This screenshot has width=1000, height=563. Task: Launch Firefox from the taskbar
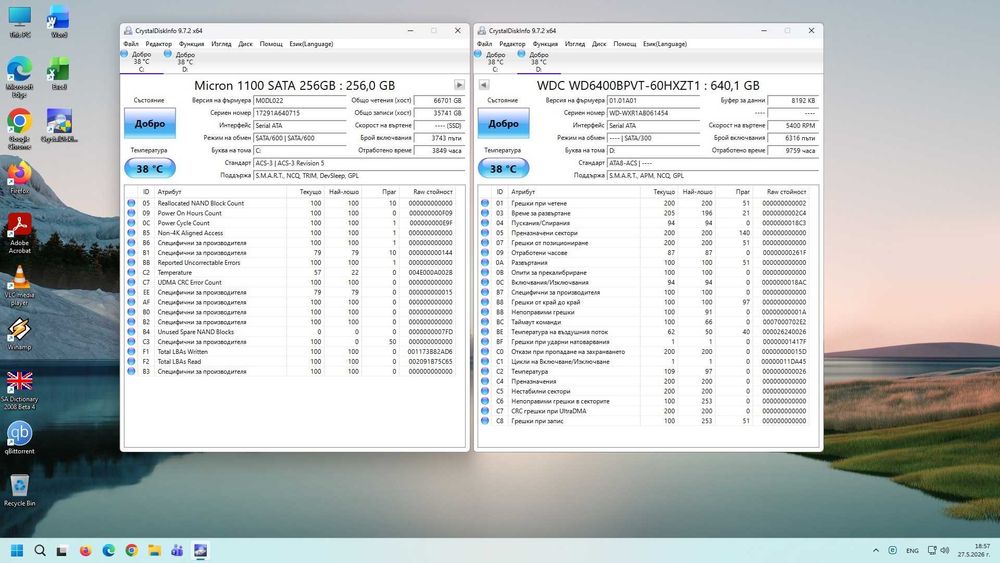[x=85, y=550]
